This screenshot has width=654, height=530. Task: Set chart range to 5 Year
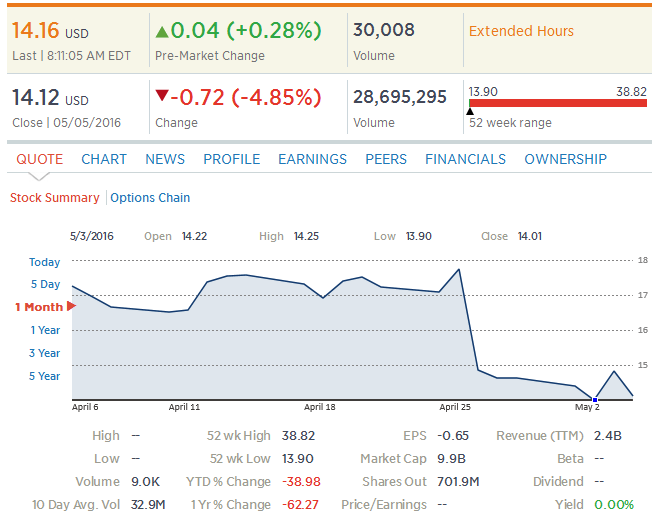coord(44,376)
